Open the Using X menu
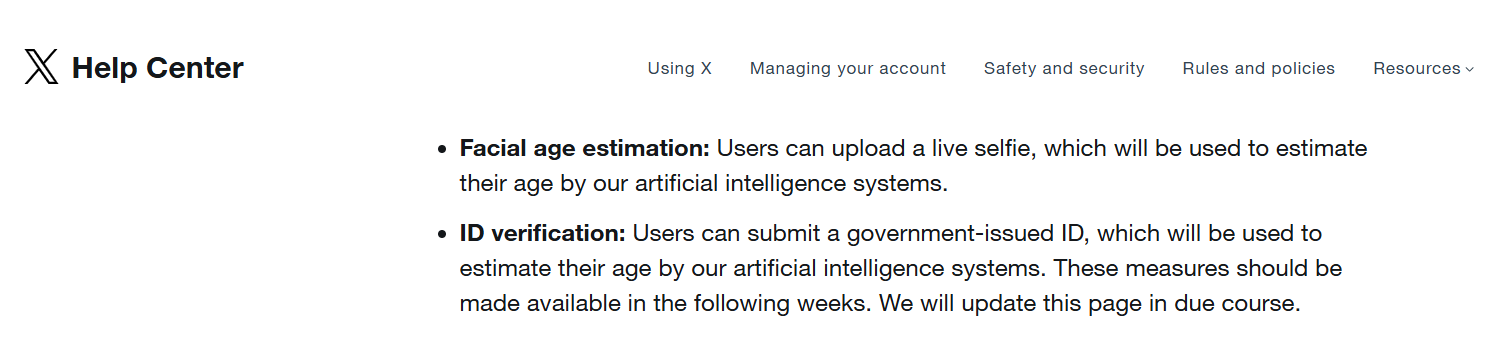The height and width of the screenshot is (361, 1494). click(680, 69)
